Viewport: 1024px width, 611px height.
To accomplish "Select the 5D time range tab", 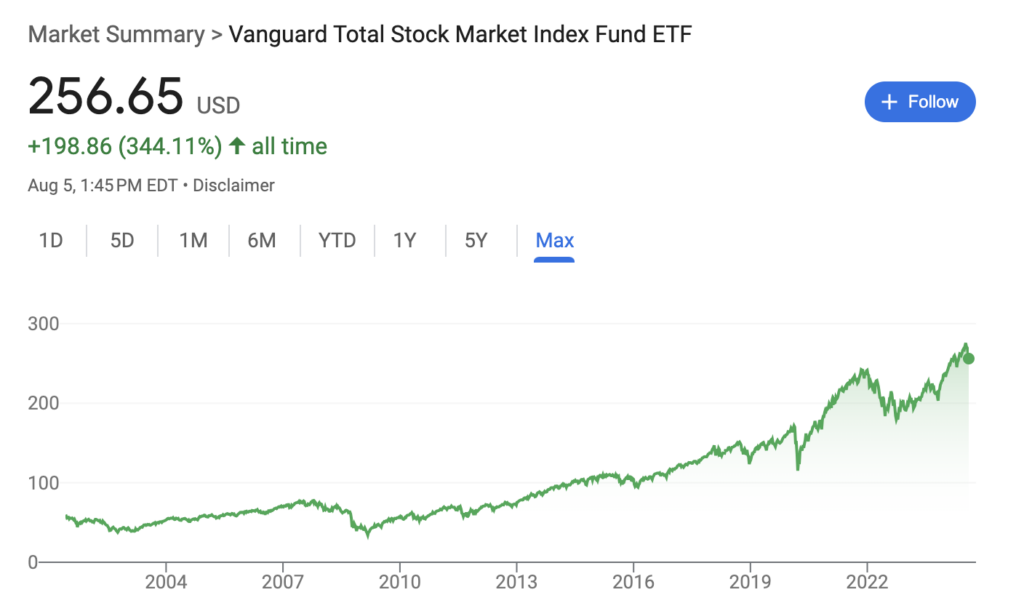I will pos(122,240).
